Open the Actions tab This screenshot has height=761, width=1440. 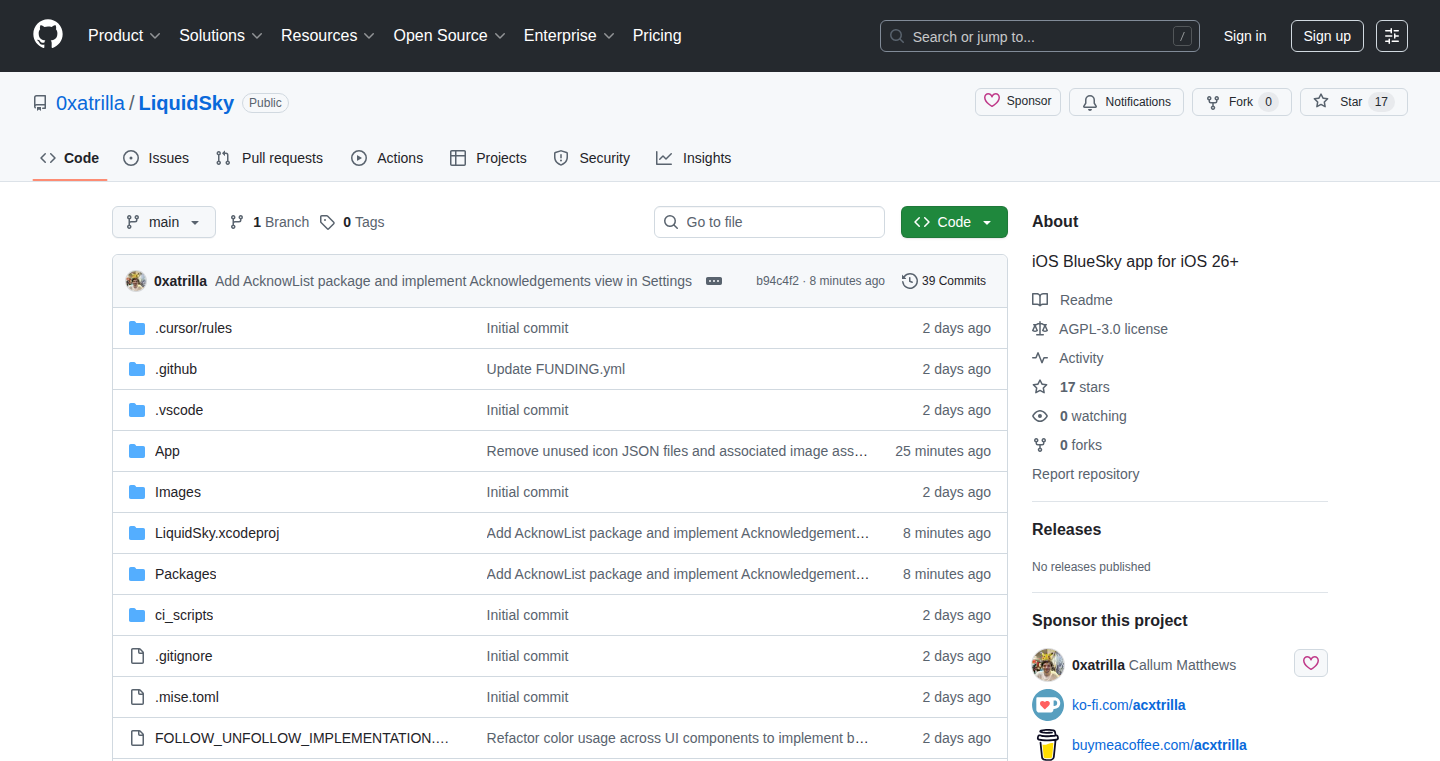click(x=387, y=158)
